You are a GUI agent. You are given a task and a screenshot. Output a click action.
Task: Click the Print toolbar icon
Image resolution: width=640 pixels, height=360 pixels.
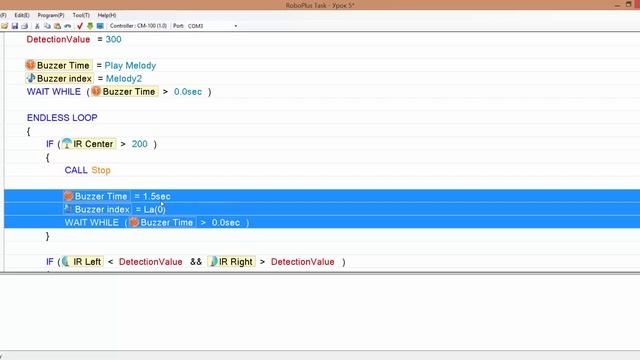click(x=24, y=26)
